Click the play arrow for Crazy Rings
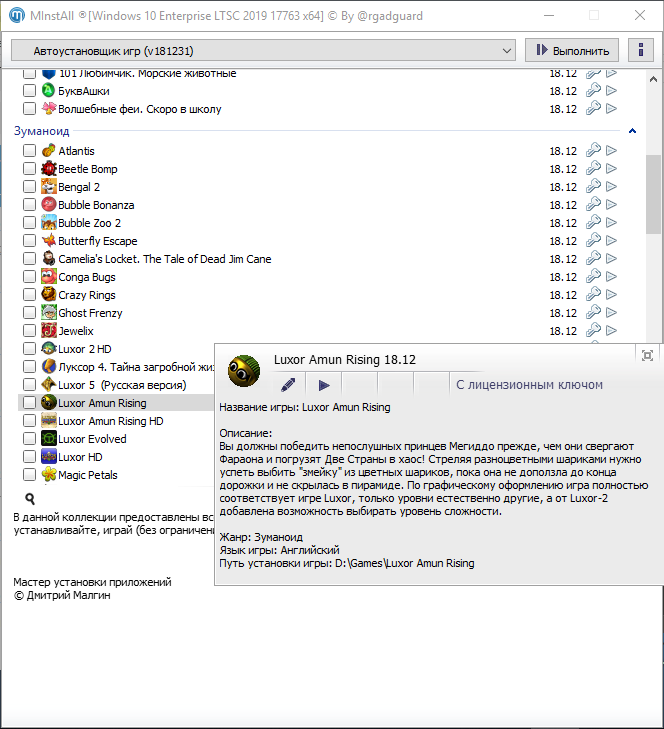664x729 pixels. coord(611,295)
